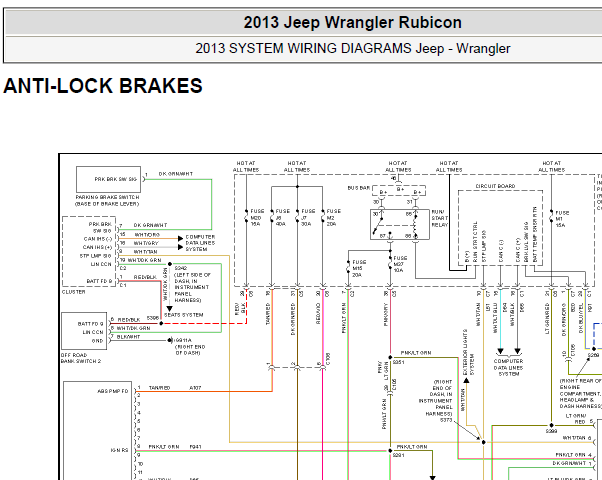Click the "G911A" ground label

[183, 340]
